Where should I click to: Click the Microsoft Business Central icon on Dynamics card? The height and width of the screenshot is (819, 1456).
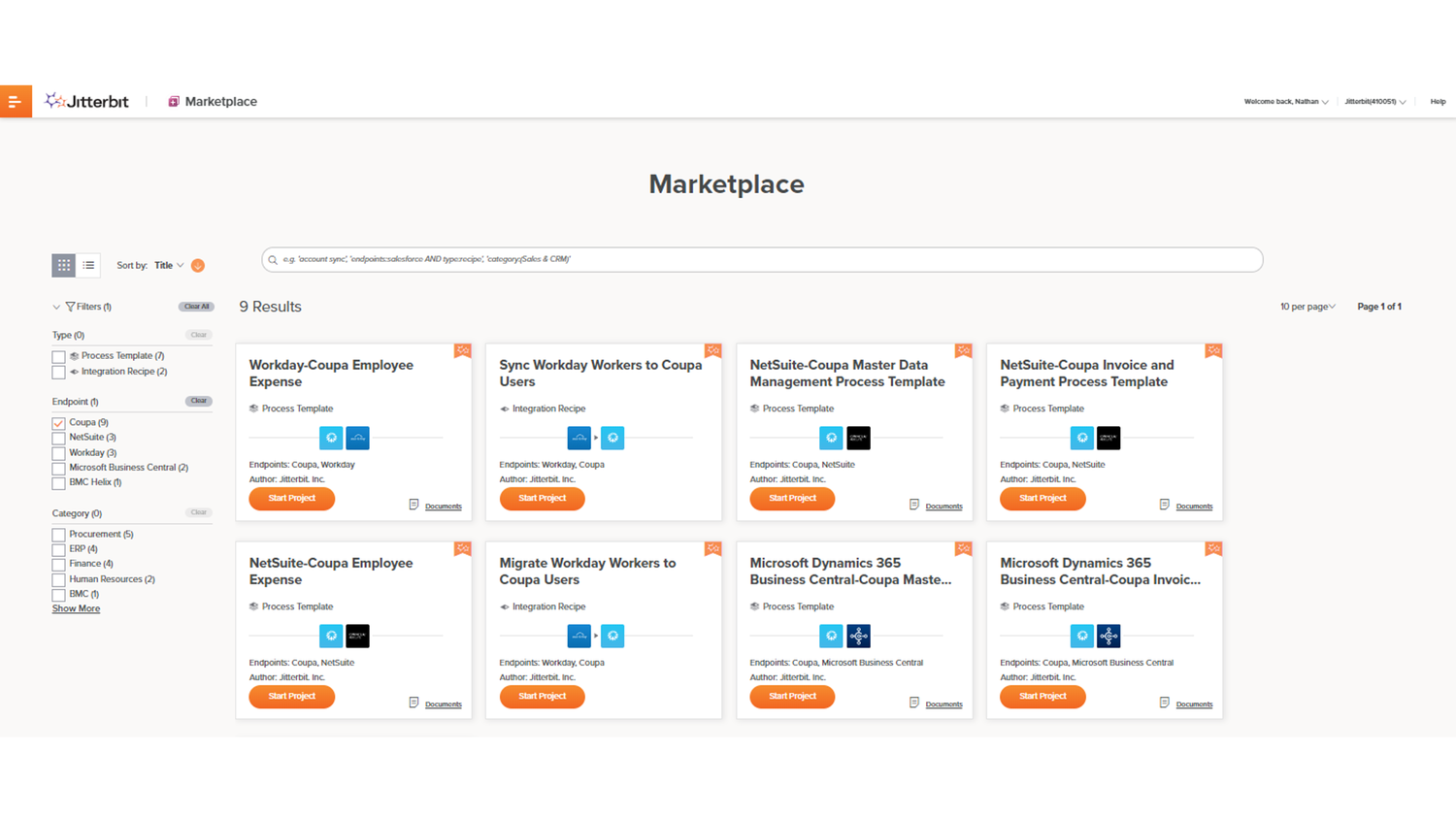857,636
